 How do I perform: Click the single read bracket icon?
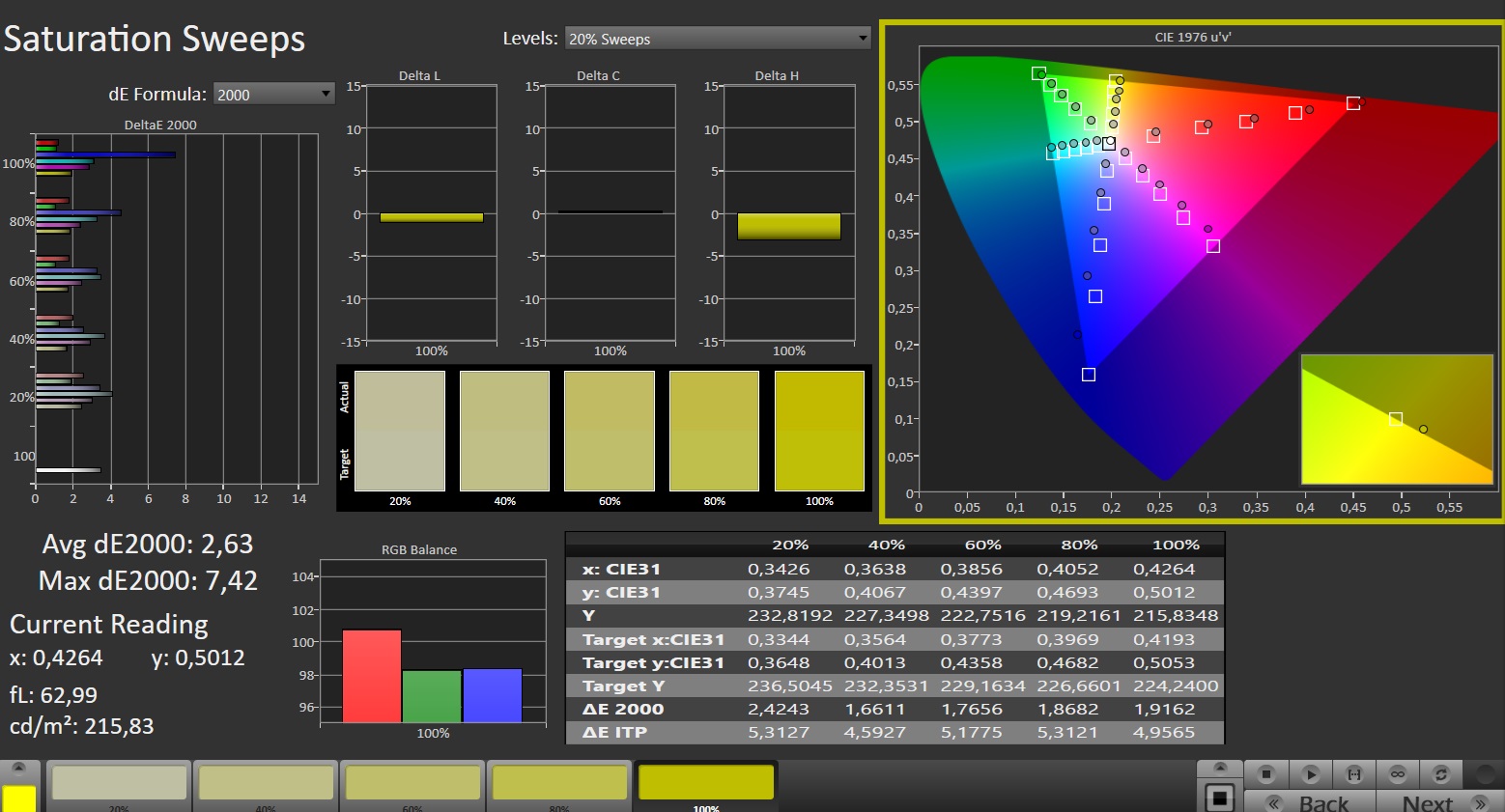1354,774
